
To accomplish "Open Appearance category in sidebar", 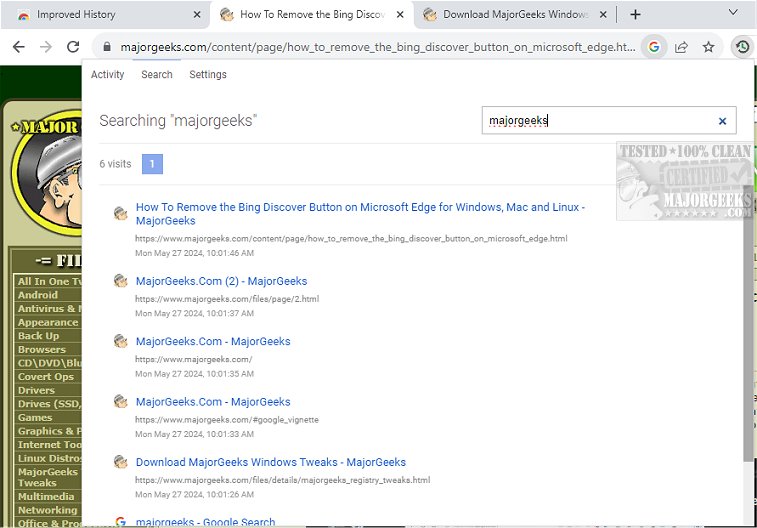I will [x=48, y=322].
